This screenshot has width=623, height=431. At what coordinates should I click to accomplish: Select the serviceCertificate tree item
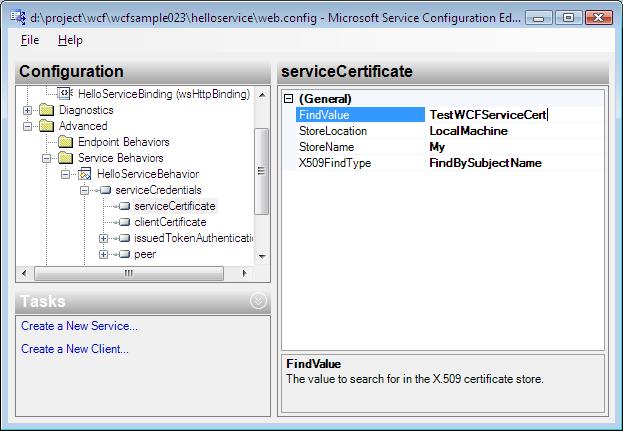click(175, 206)
